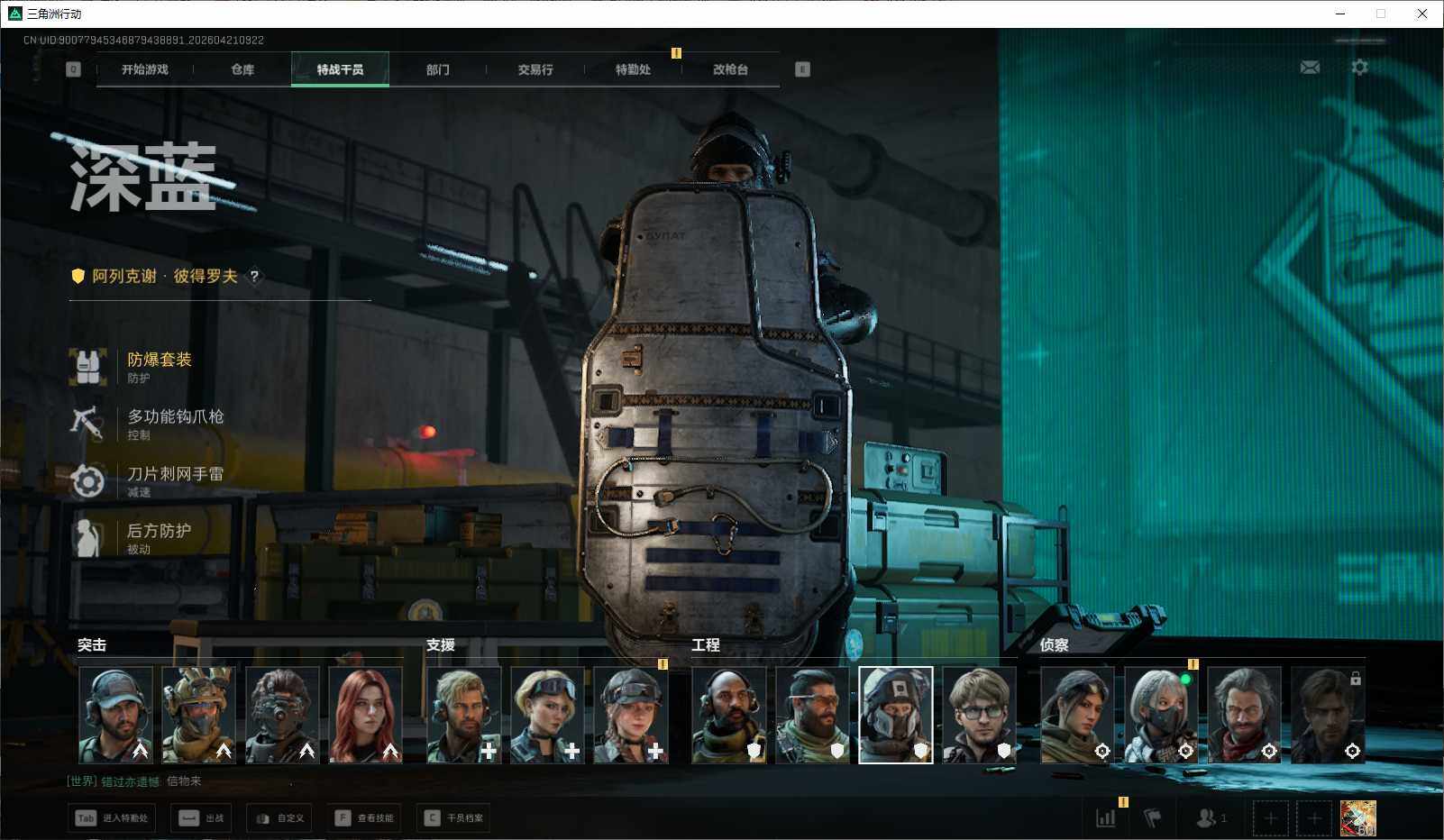Image resolution: width=1444 pixels, height=840 pixels.
Task: Select the 多功能钩爪枪 grappling hook skill
Action: pyautogui.click(x=87, y=424)
